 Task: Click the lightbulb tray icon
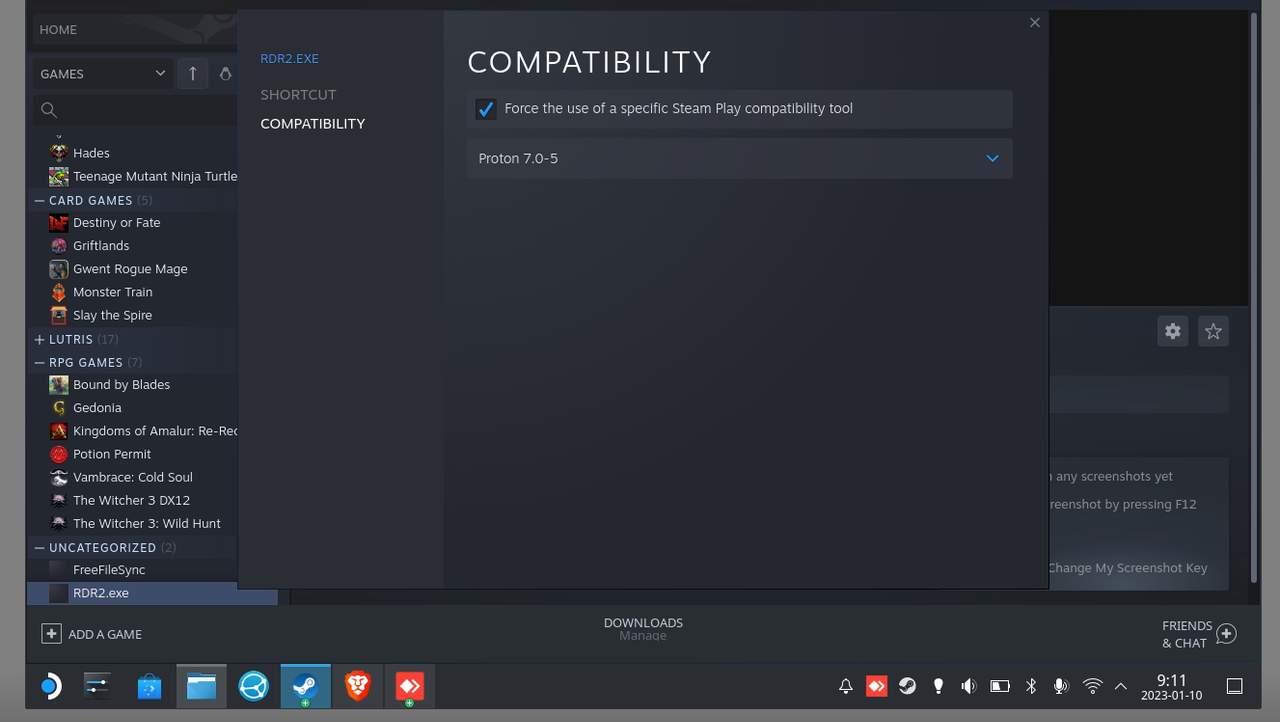[938, 686]
